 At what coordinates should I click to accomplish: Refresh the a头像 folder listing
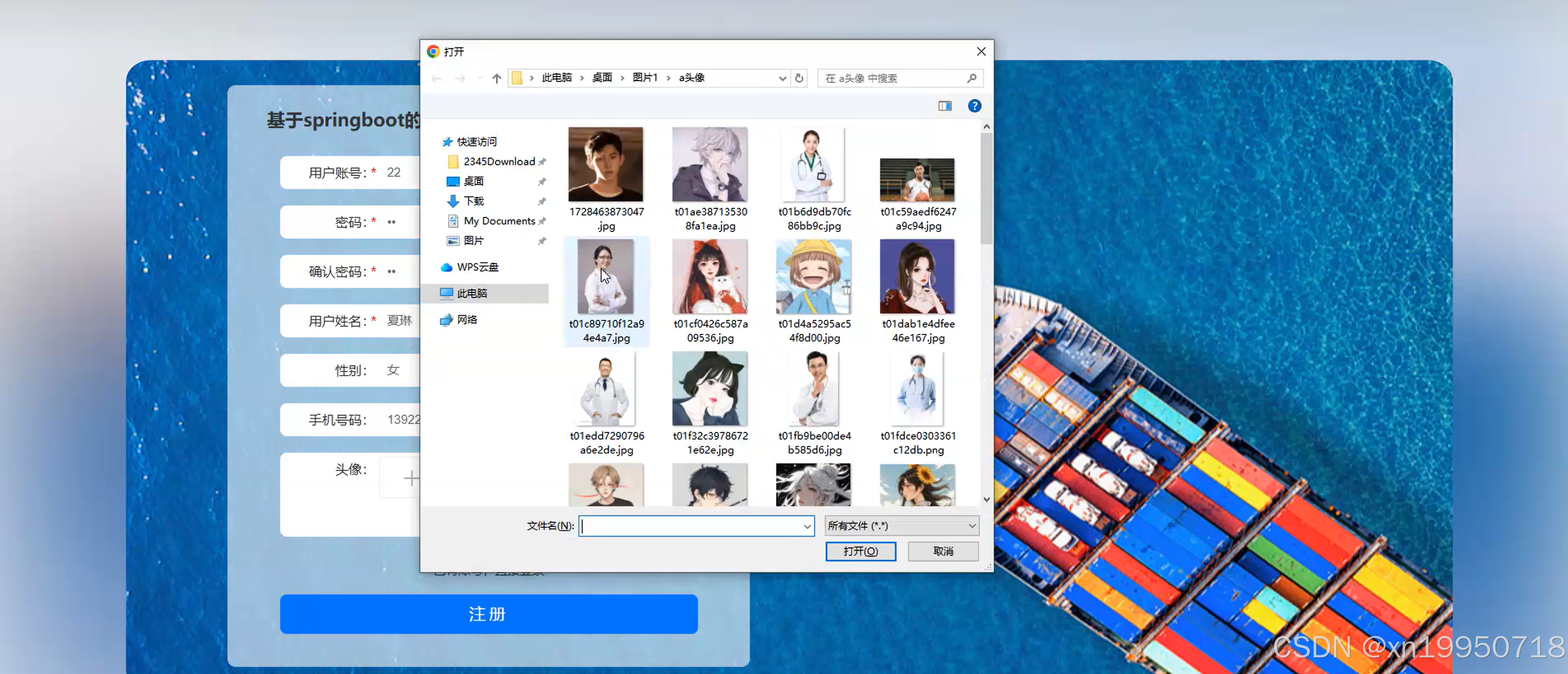799,78
